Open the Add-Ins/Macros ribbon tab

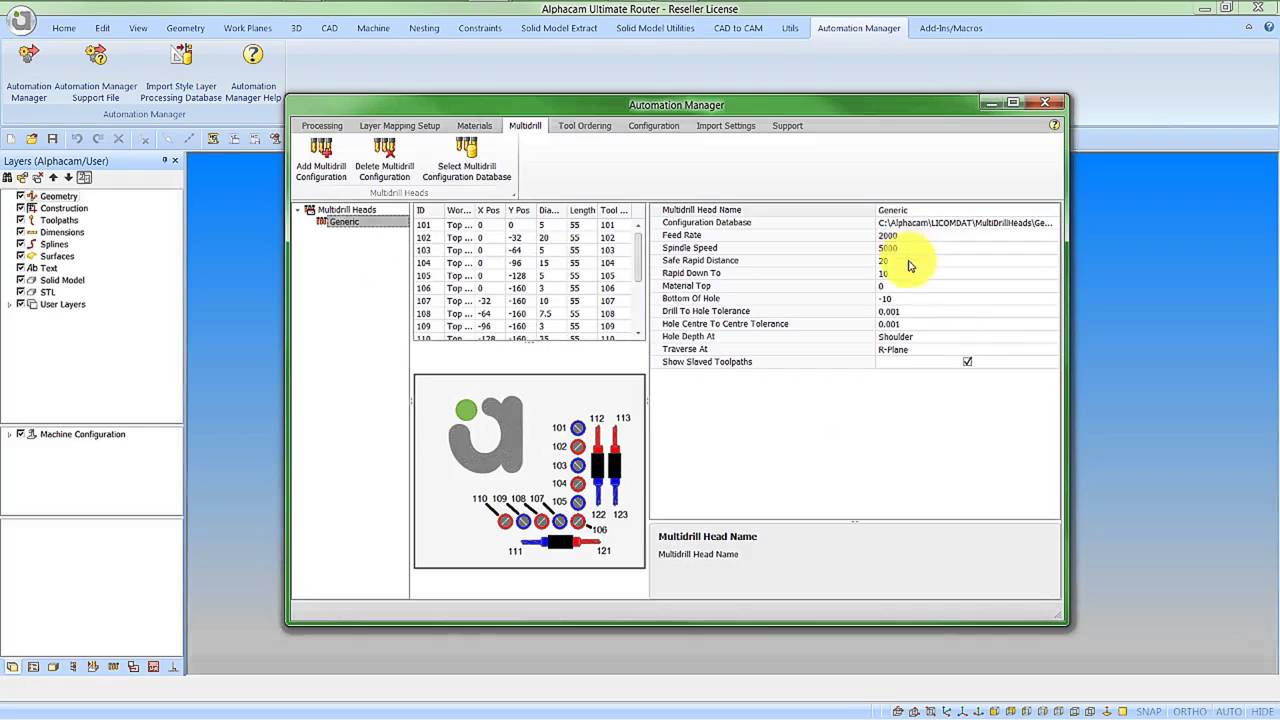pos(951,28)
